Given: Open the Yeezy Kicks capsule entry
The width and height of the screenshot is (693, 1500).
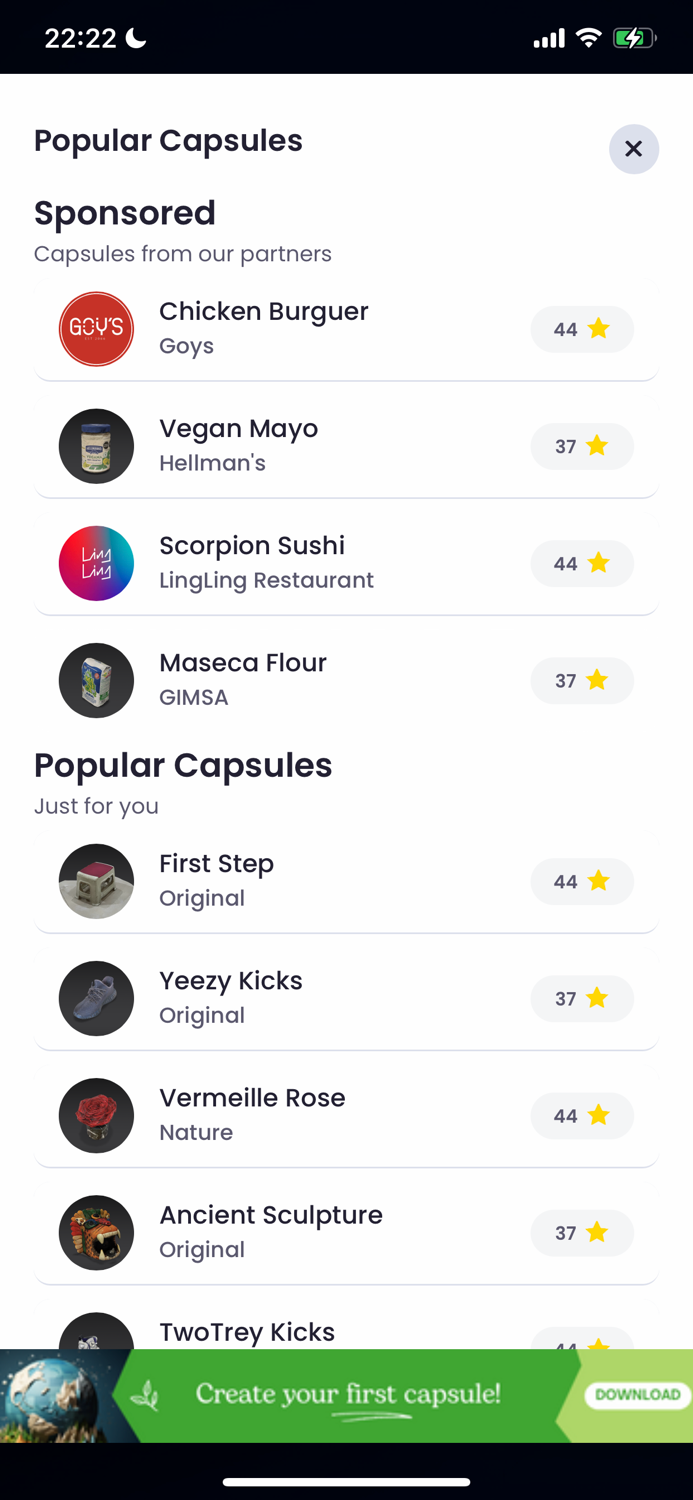Looking at the screenshot, I should [231, 981].
